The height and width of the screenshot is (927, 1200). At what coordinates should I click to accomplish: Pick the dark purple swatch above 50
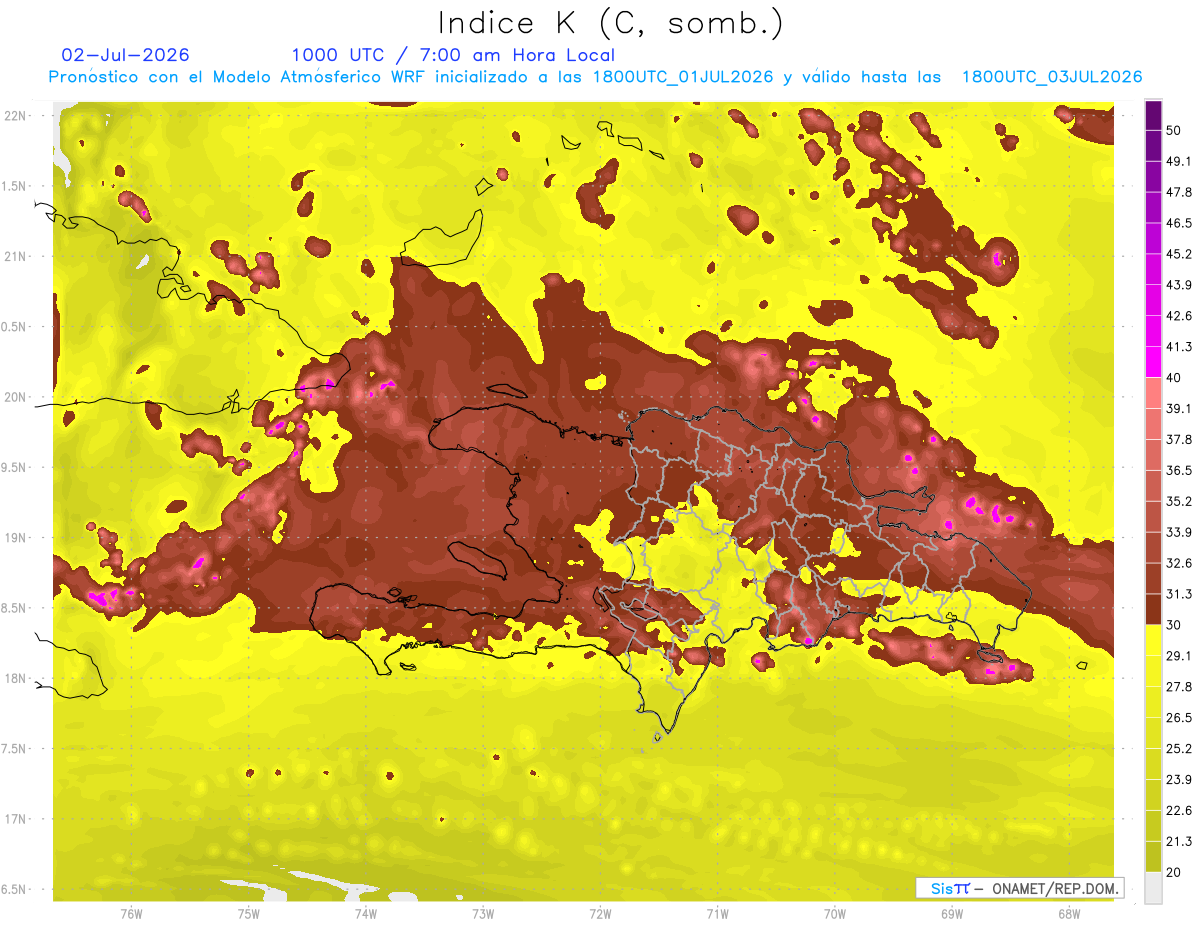tap(1153, 115)
